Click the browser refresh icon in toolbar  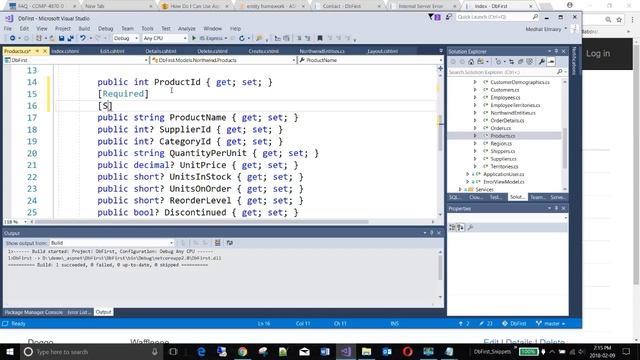(x=242, y=38)
